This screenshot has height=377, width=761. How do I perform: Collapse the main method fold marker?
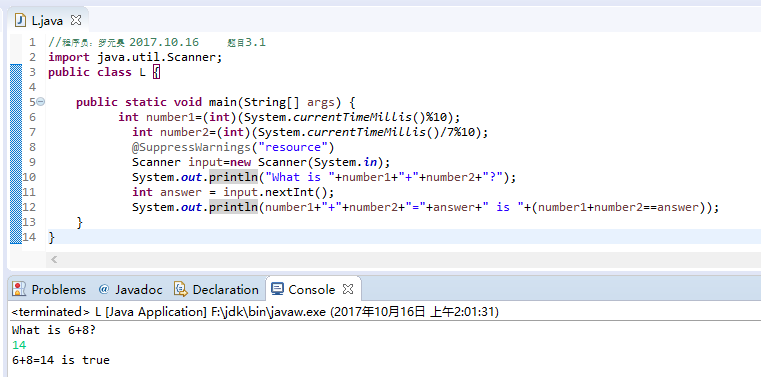[41, 102]
